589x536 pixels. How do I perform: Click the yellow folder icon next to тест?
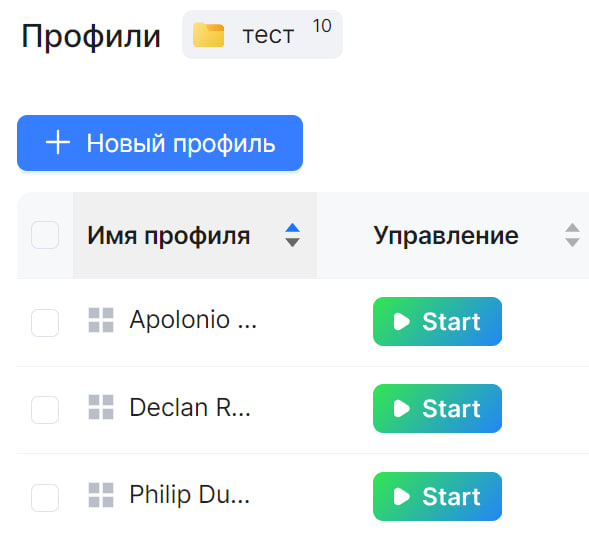point(208,35)
